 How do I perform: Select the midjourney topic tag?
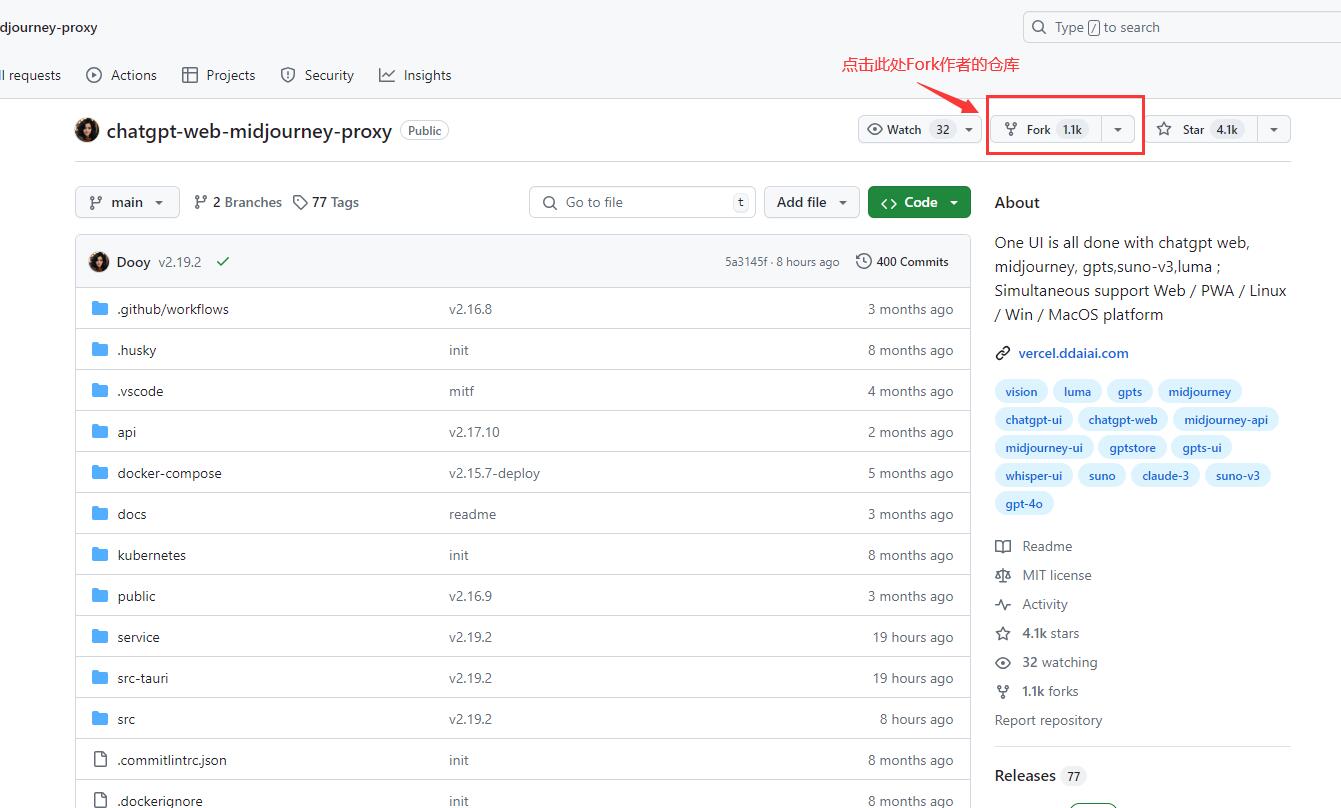pos(1199,392)
